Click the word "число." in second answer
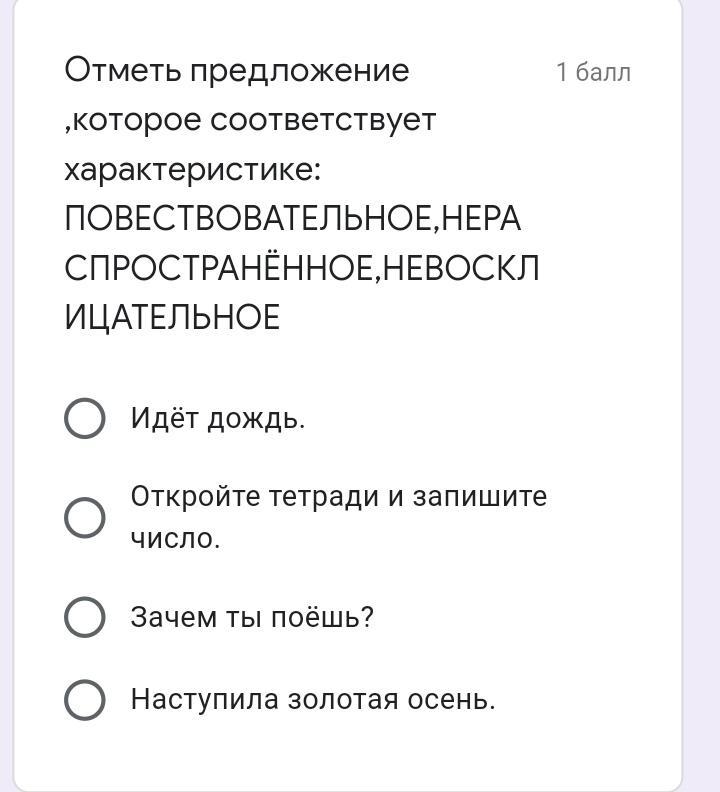This screenshot has height=792, width=720. pos(175,538)
